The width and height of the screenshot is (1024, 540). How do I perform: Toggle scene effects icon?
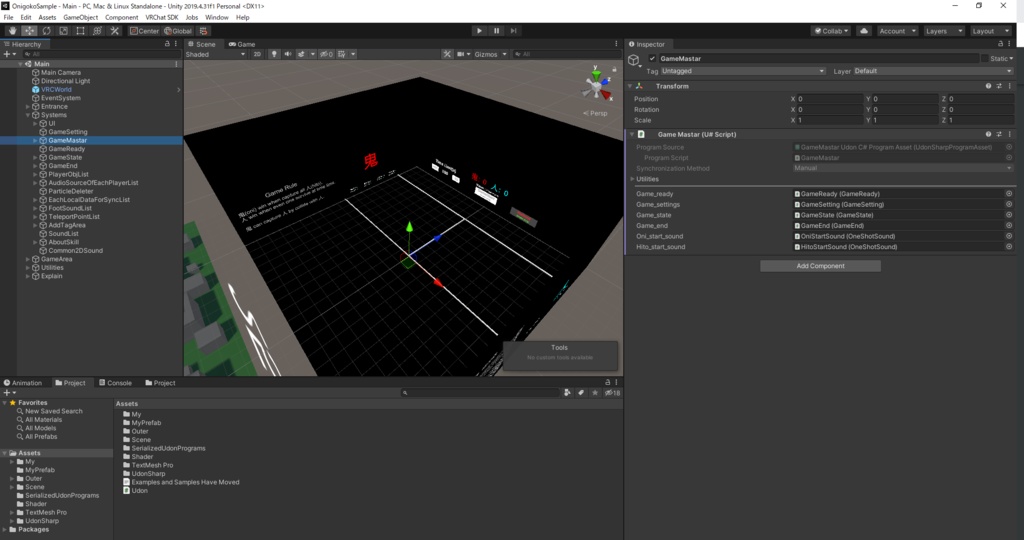tap(301, 54)
